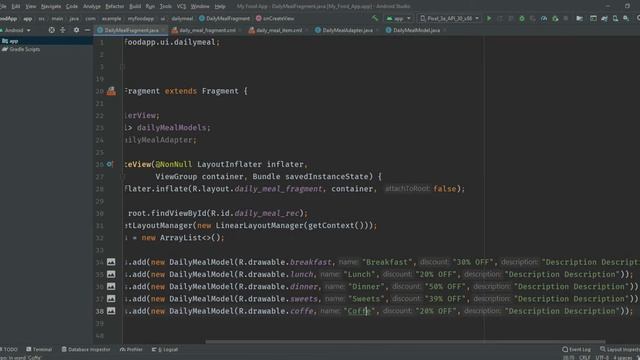Open the Build menu
Image resolution: width=640 pixels, height=360 pixels.
[x=135, y=7]
